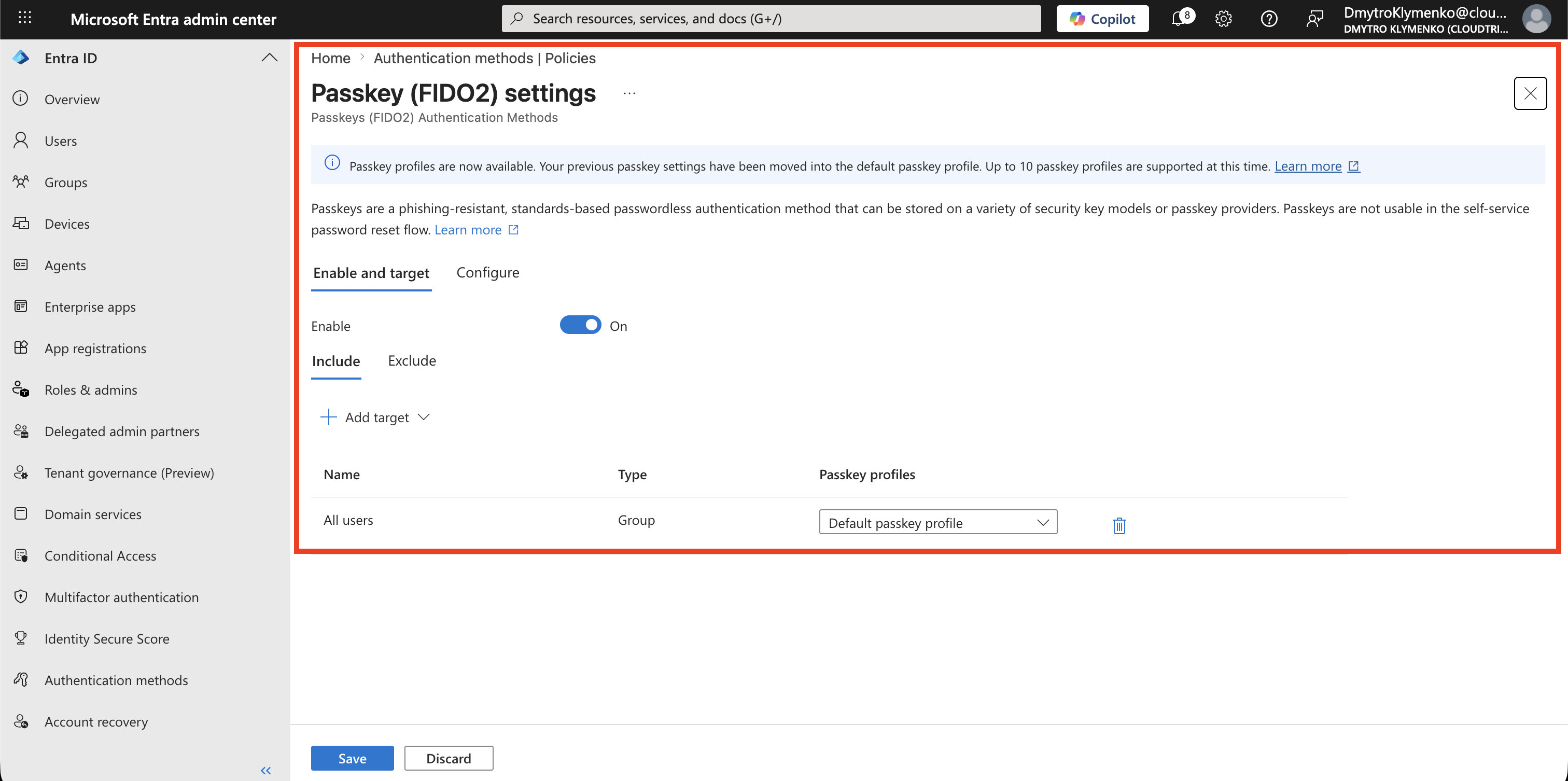Click the Authentication methods icon
The width and height of the screenshot is (1568, 781).
tap(21, 679)
